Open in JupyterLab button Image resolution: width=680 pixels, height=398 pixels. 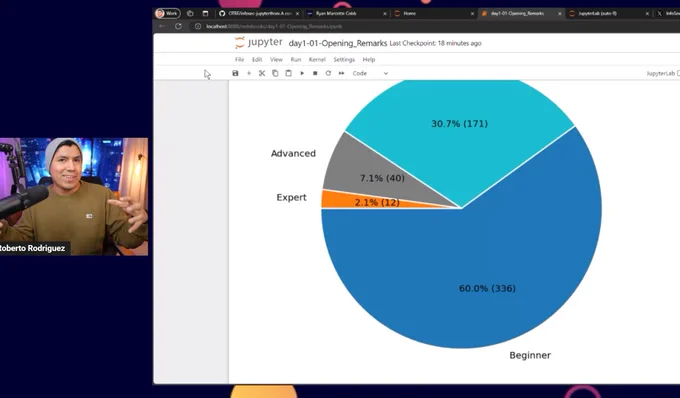(663, 73)
